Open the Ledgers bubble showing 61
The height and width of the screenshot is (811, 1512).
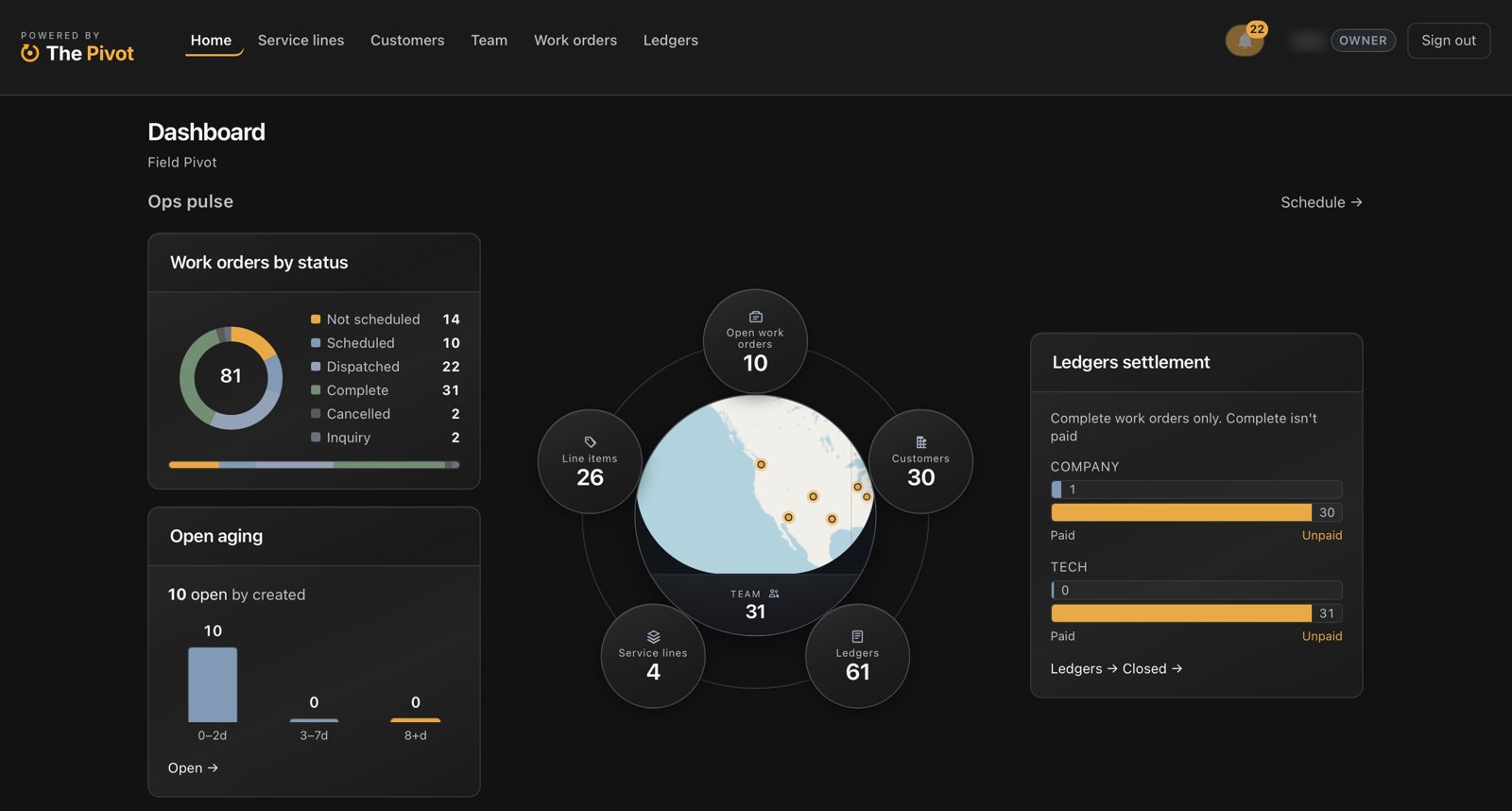tap(857, 656)
